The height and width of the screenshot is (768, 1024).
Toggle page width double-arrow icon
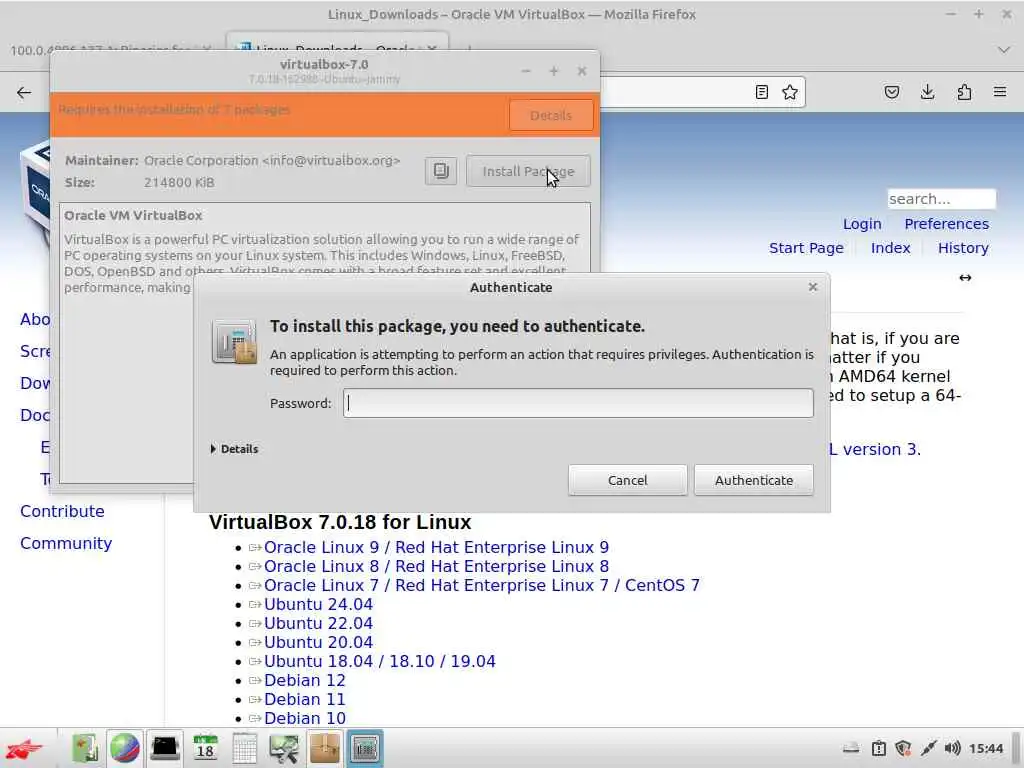coord(965,278)
